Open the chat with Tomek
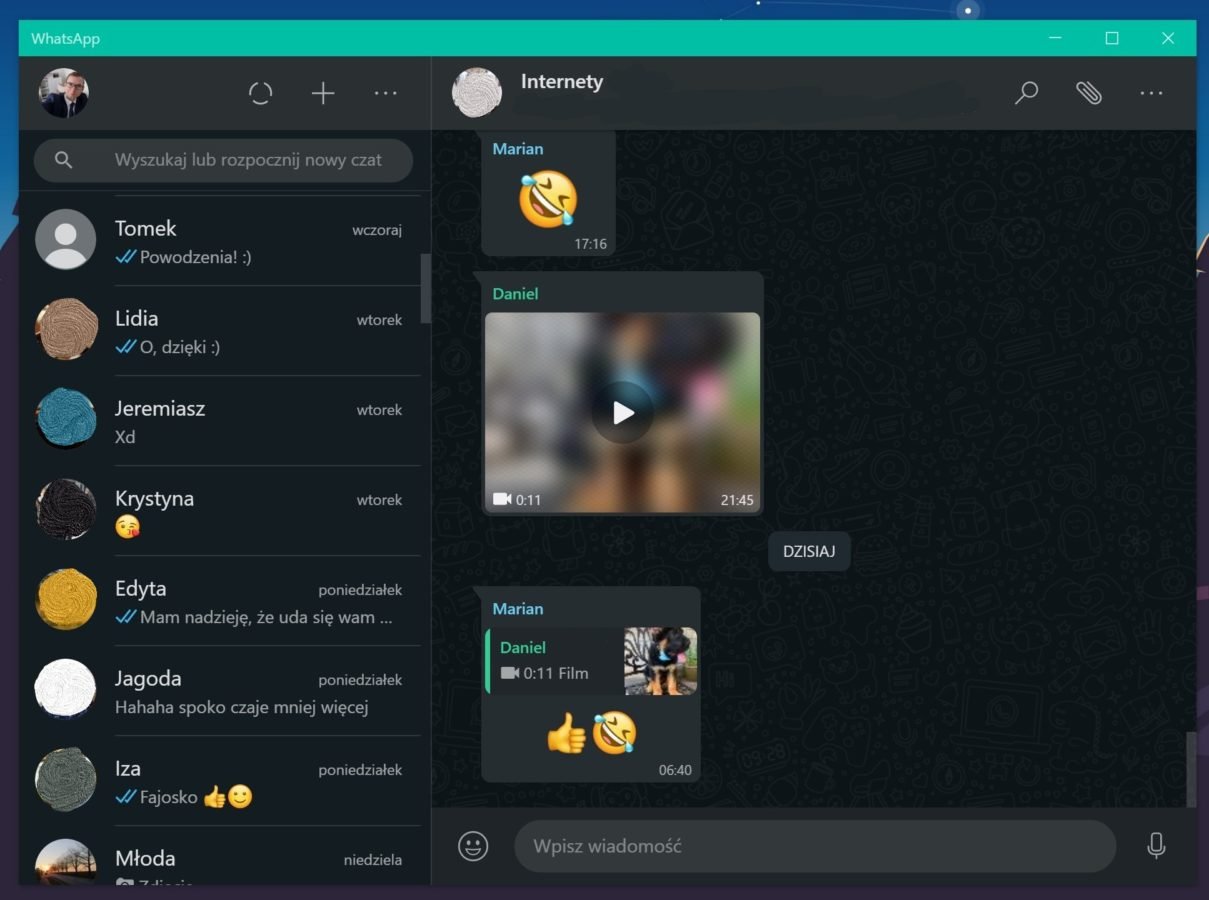The height and width of the screenshot is (900, 1209). pyautogui.click(x=225, y=241)
